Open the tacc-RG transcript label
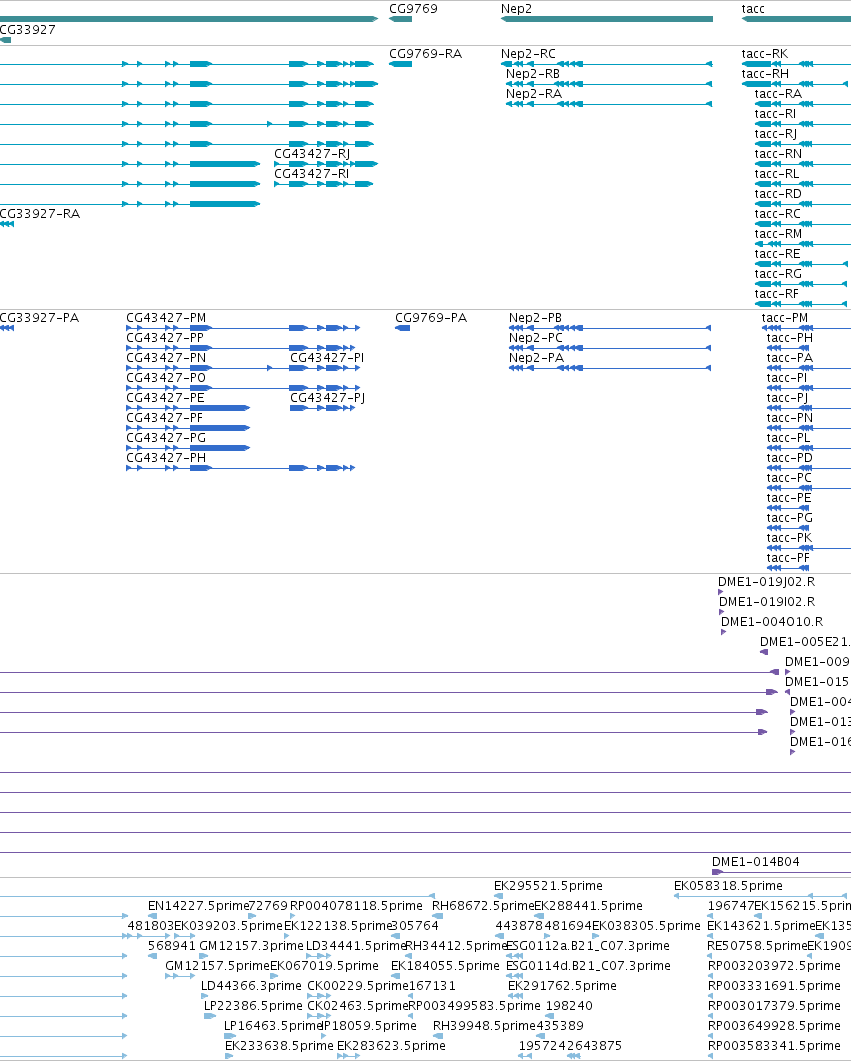851x1061 pixels. pyautogui.click(x=778, y=273)
